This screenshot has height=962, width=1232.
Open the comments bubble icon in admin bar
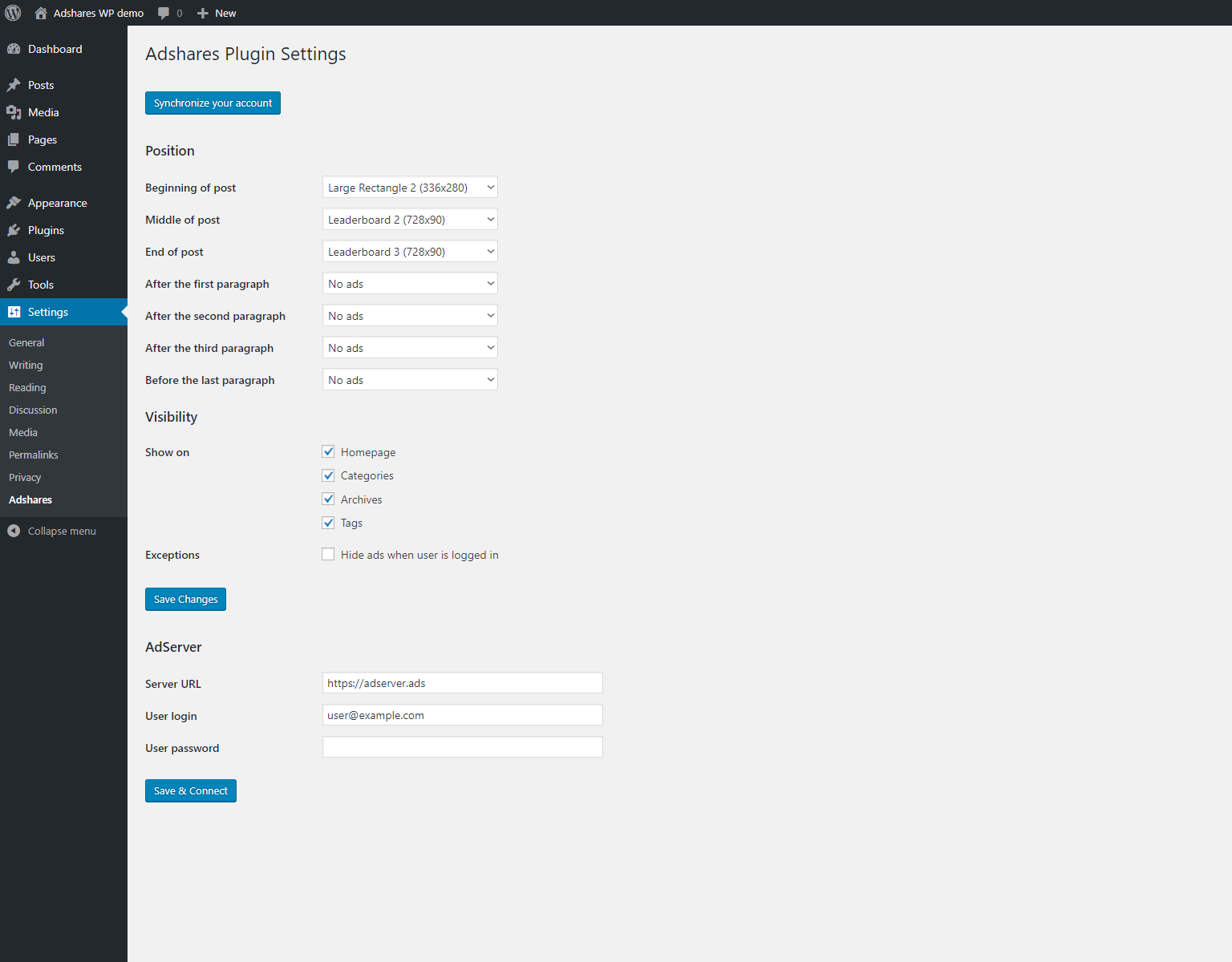[164, 13]
